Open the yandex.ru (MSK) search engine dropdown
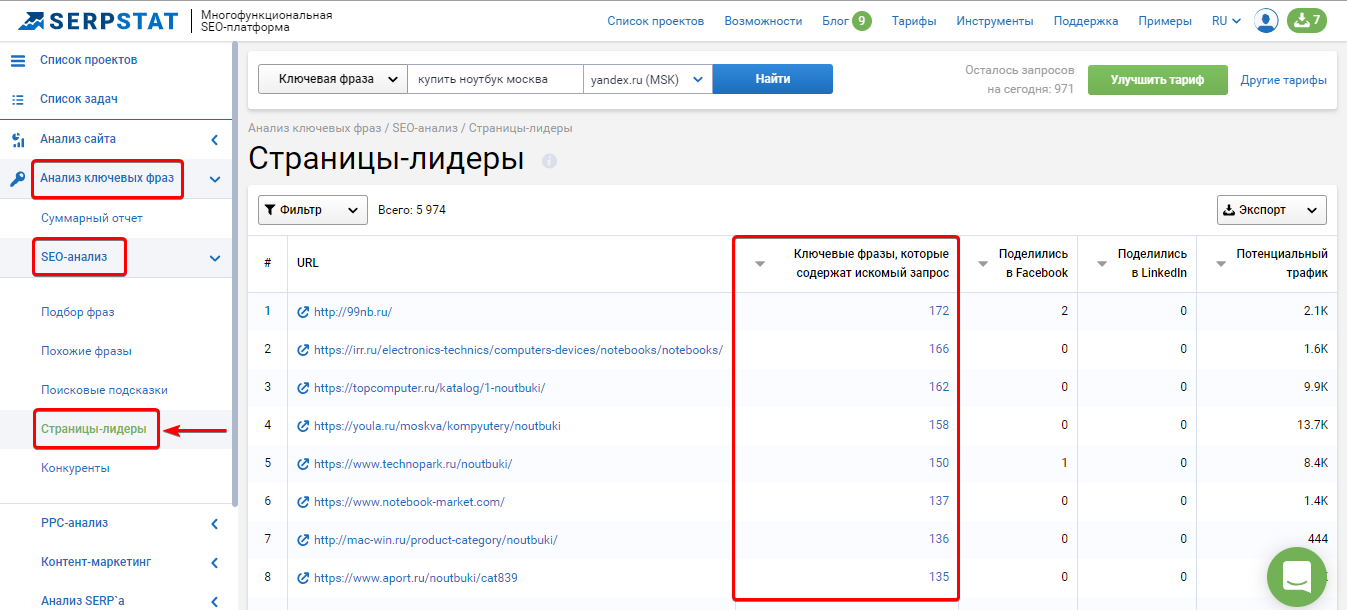The image size is (1347, 610). pos(648,79)
